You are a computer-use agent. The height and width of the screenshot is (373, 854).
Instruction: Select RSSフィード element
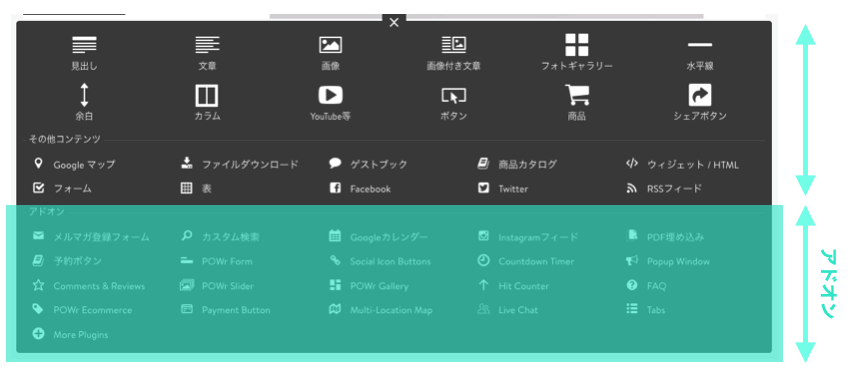coord(664,189)
